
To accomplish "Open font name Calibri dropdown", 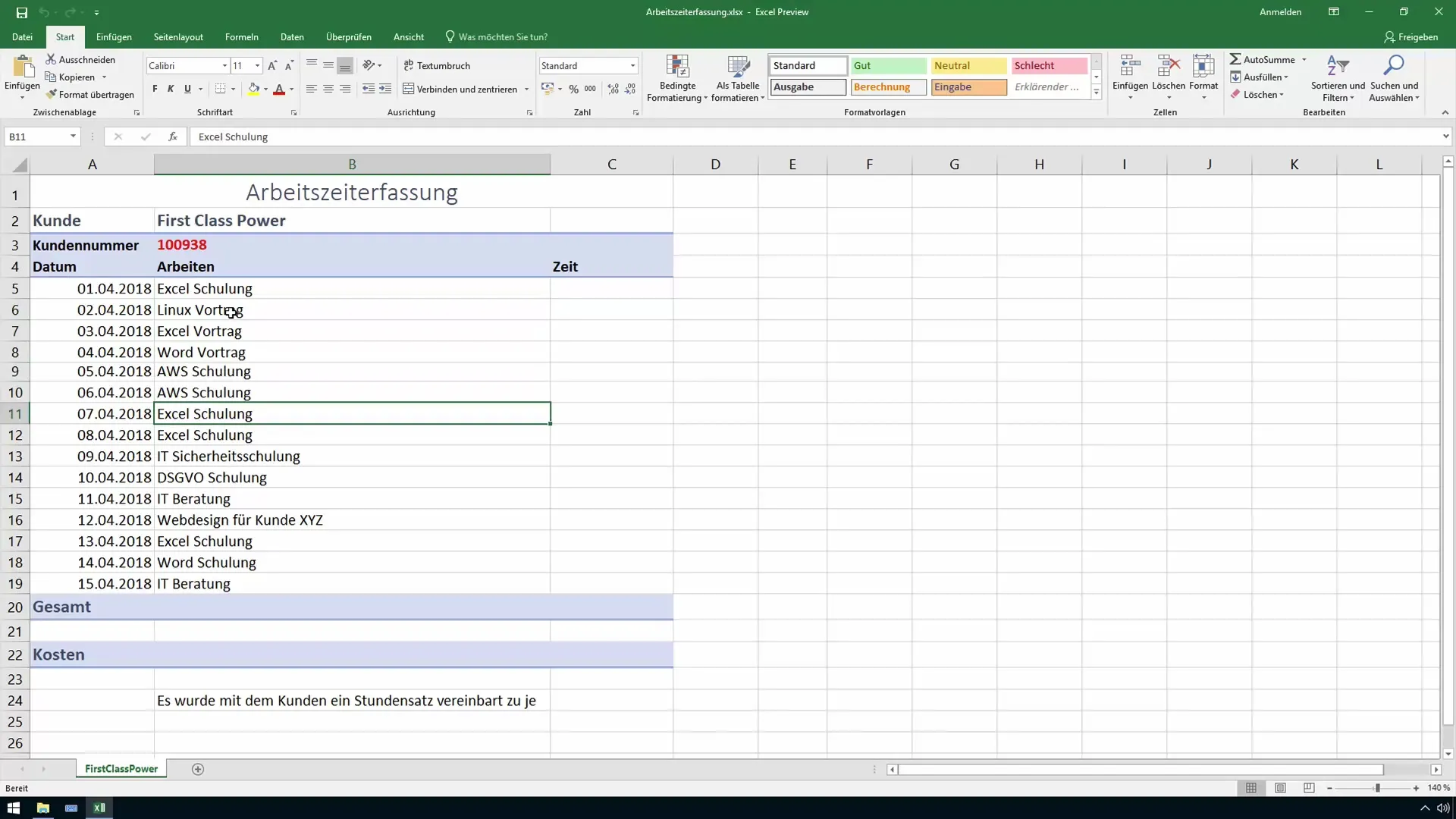I will click(x=224, y=66).
